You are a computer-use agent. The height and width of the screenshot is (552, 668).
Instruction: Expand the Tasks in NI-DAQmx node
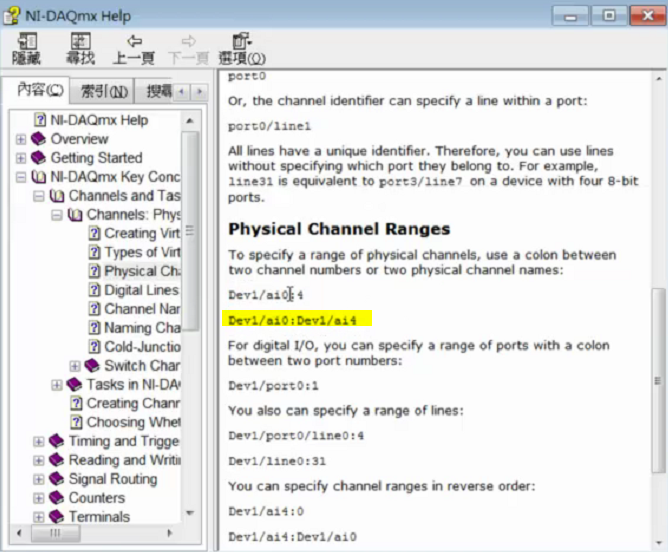56,385
